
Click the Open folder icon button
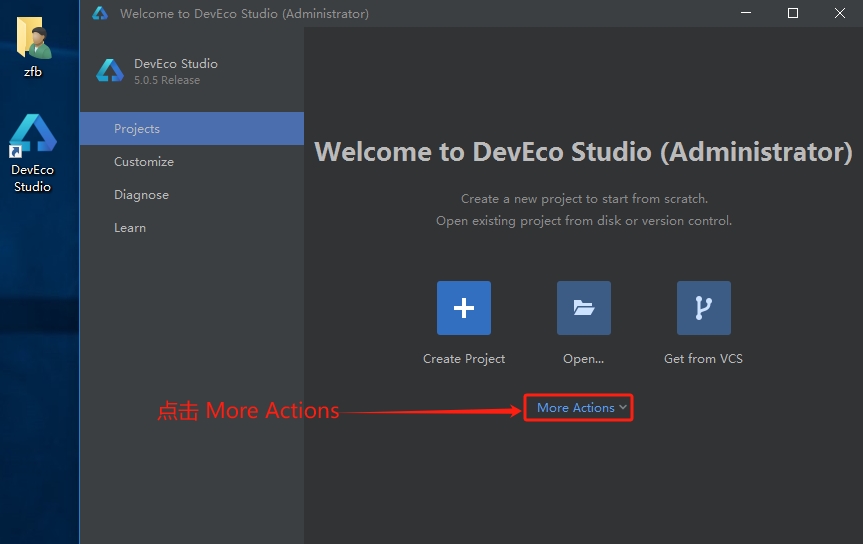click(x=583, y=308)
